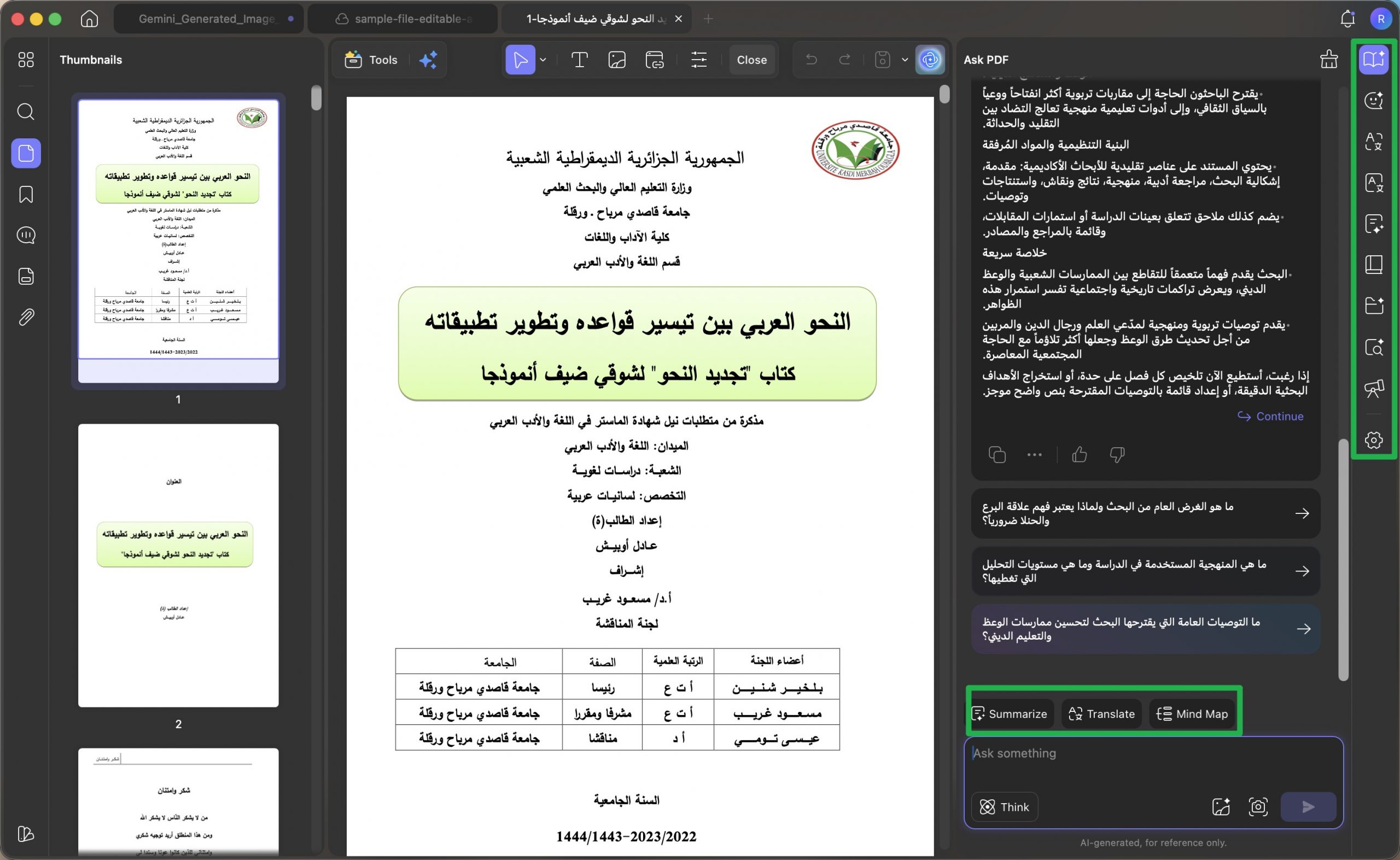Select the Link edit tool

655,60
